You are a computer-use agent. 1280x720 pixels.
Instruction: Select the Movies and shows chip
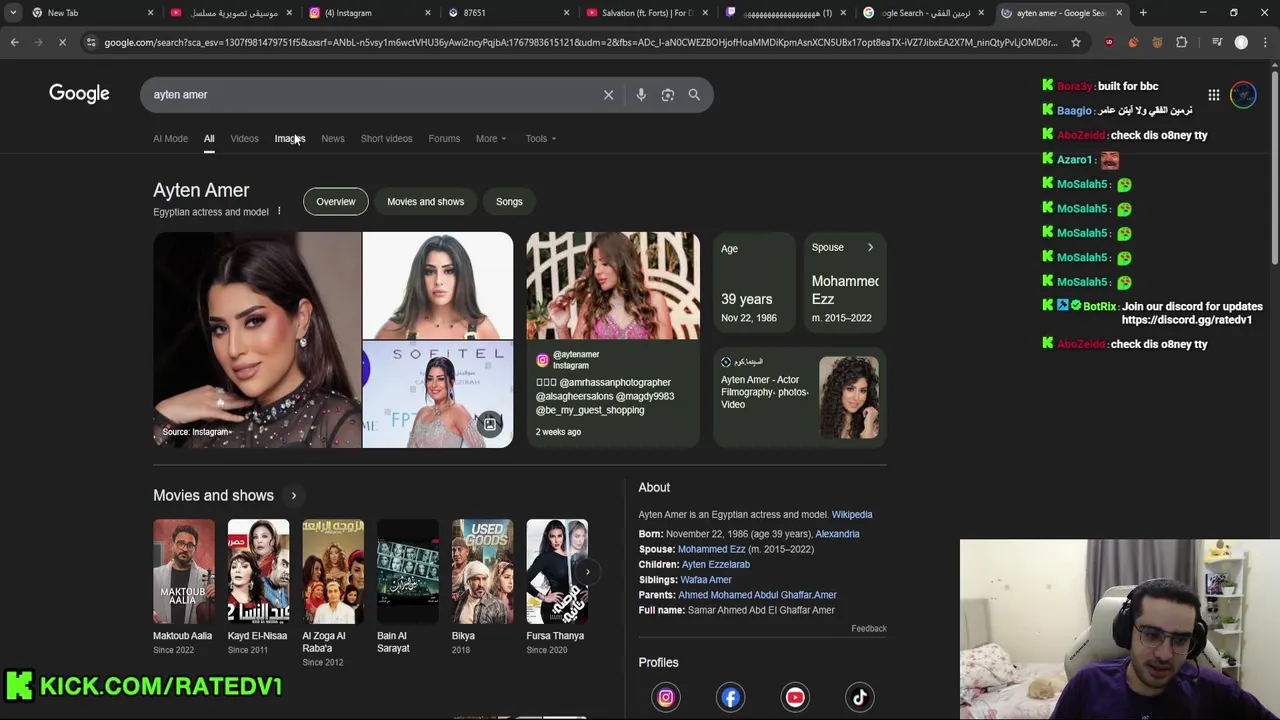(425, 202)
